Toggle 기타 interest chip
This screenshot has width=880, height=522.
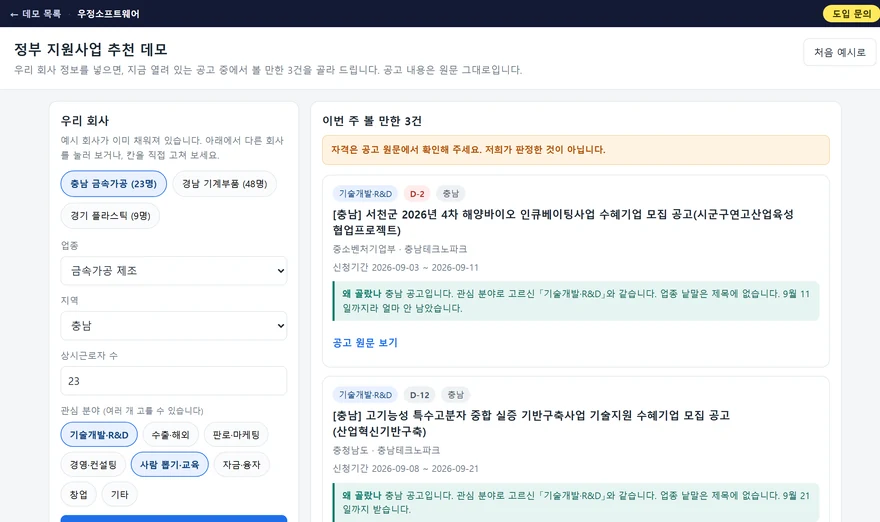click(120, 494)
